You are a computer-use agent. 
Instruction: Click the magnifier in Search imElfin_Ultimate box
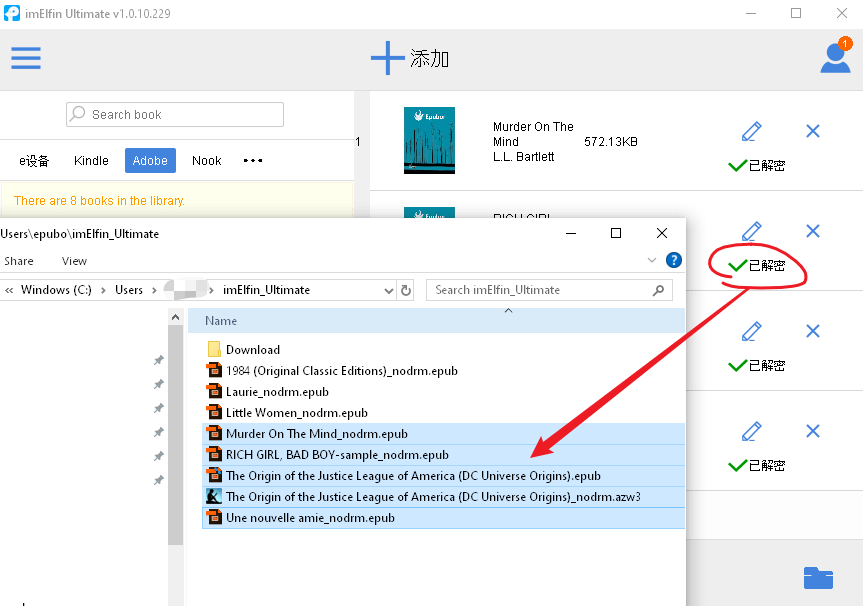(x=658, y=290)
